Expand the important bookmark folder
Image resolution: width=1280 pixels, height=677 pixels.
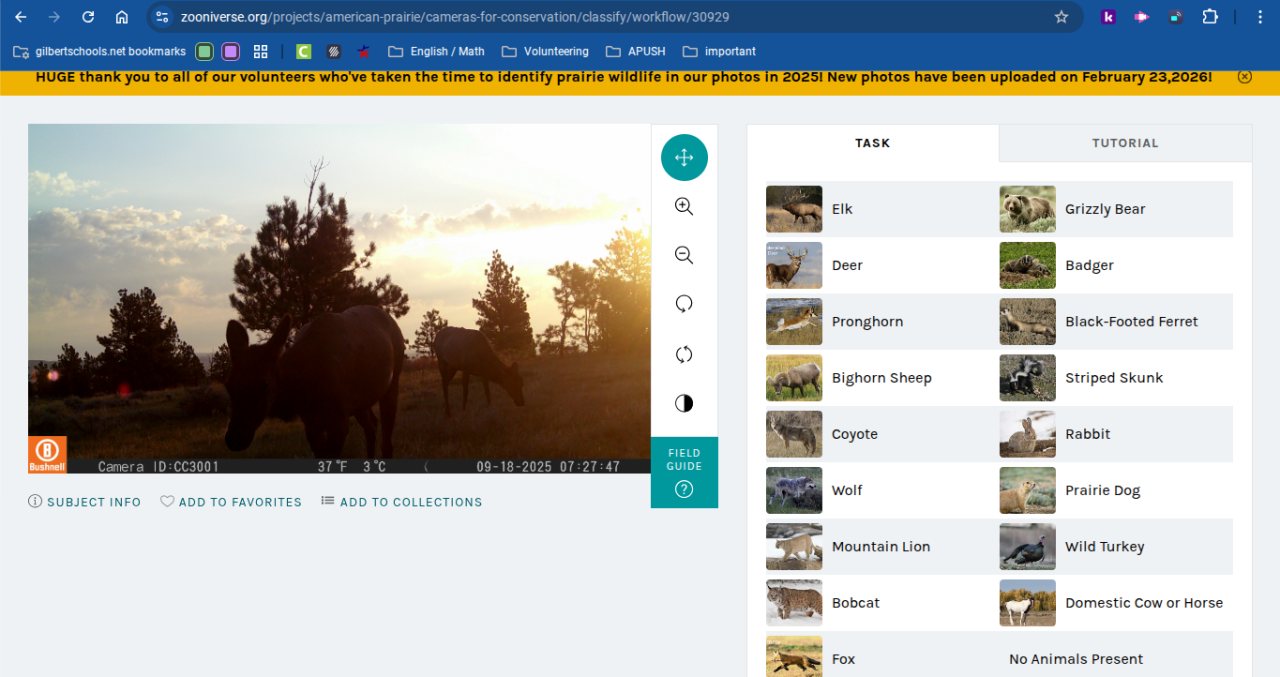click(x=719, y=51)
